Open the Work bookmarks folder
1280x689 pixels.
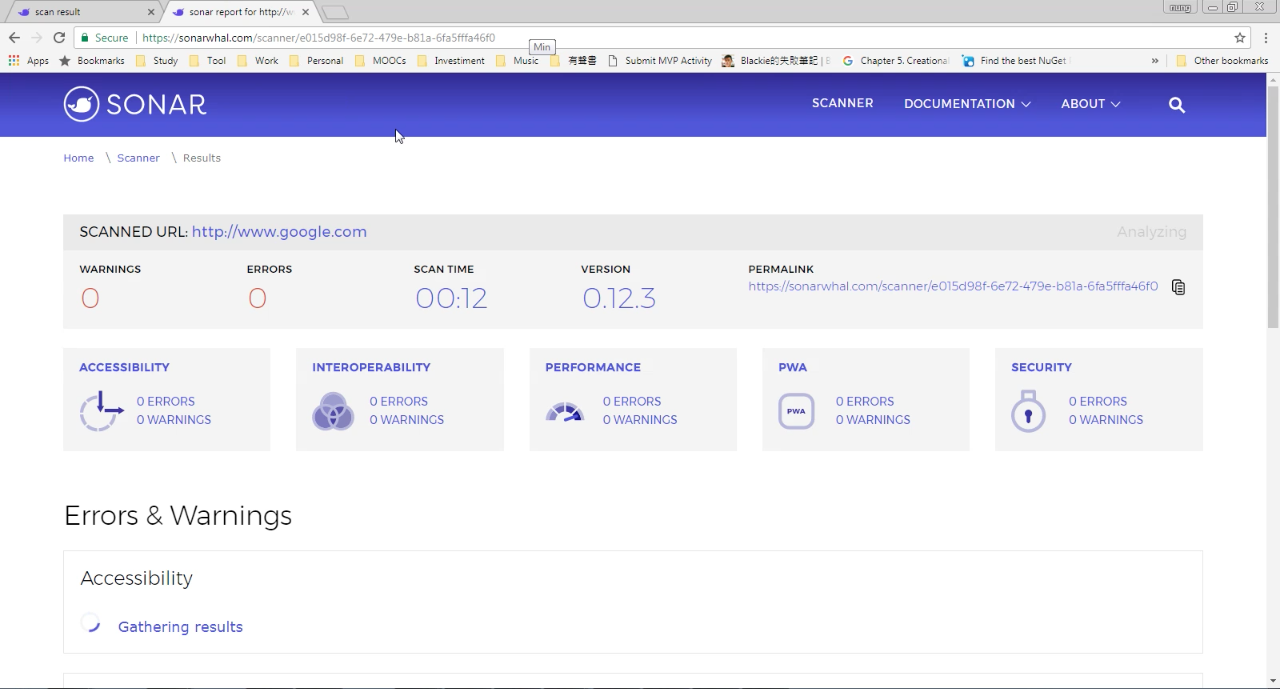[x=257, y=61]
